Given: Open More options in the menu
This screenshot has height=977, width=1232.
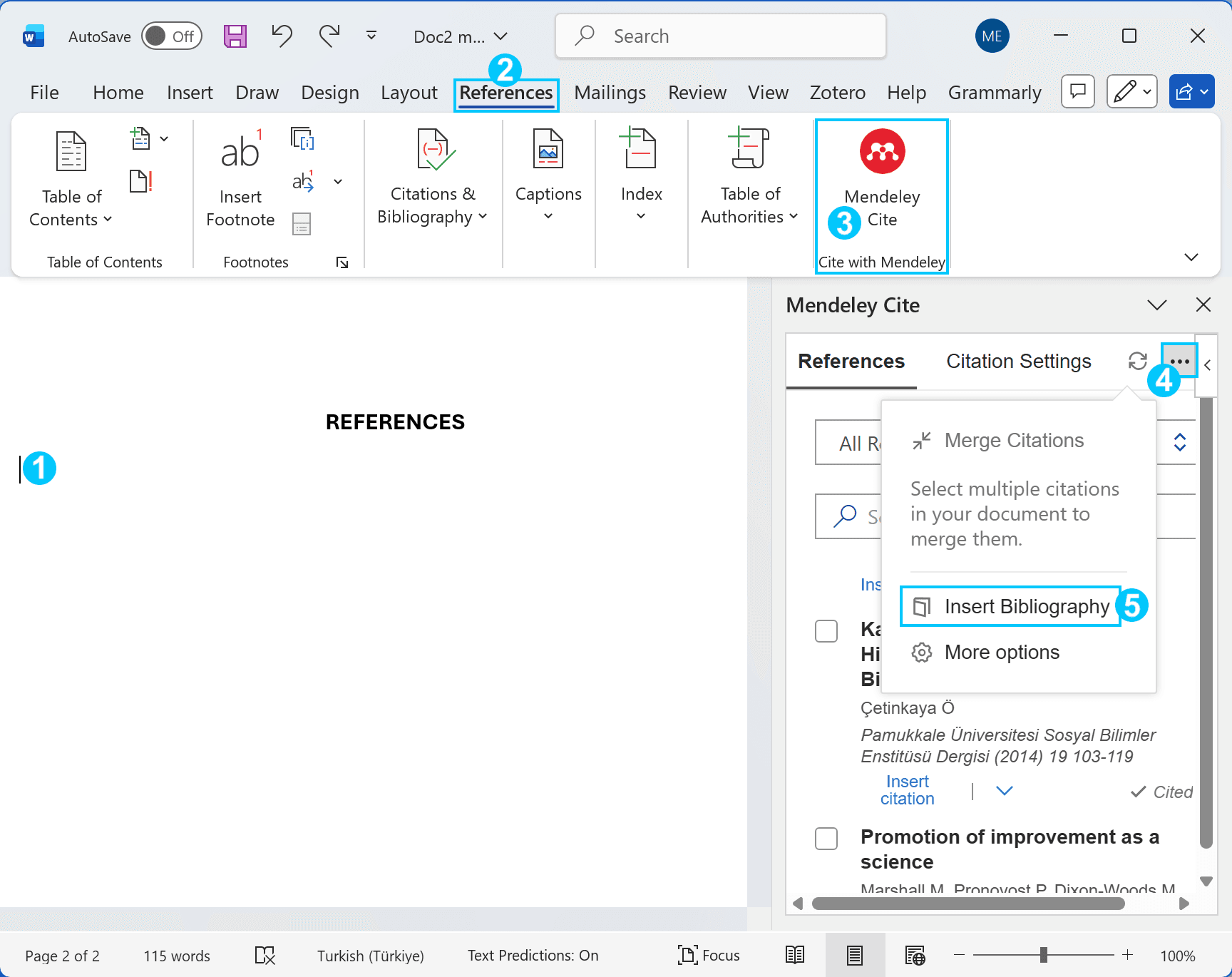Looking at the screenshot, I should pyautogui.click(x=985, y=653).
